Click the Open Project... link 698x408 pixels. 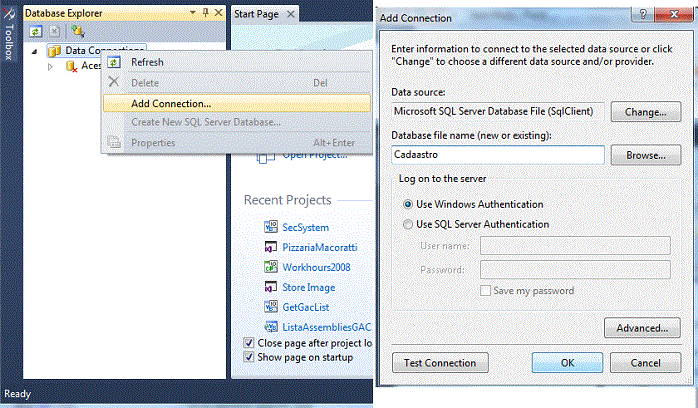click(315, 156)
